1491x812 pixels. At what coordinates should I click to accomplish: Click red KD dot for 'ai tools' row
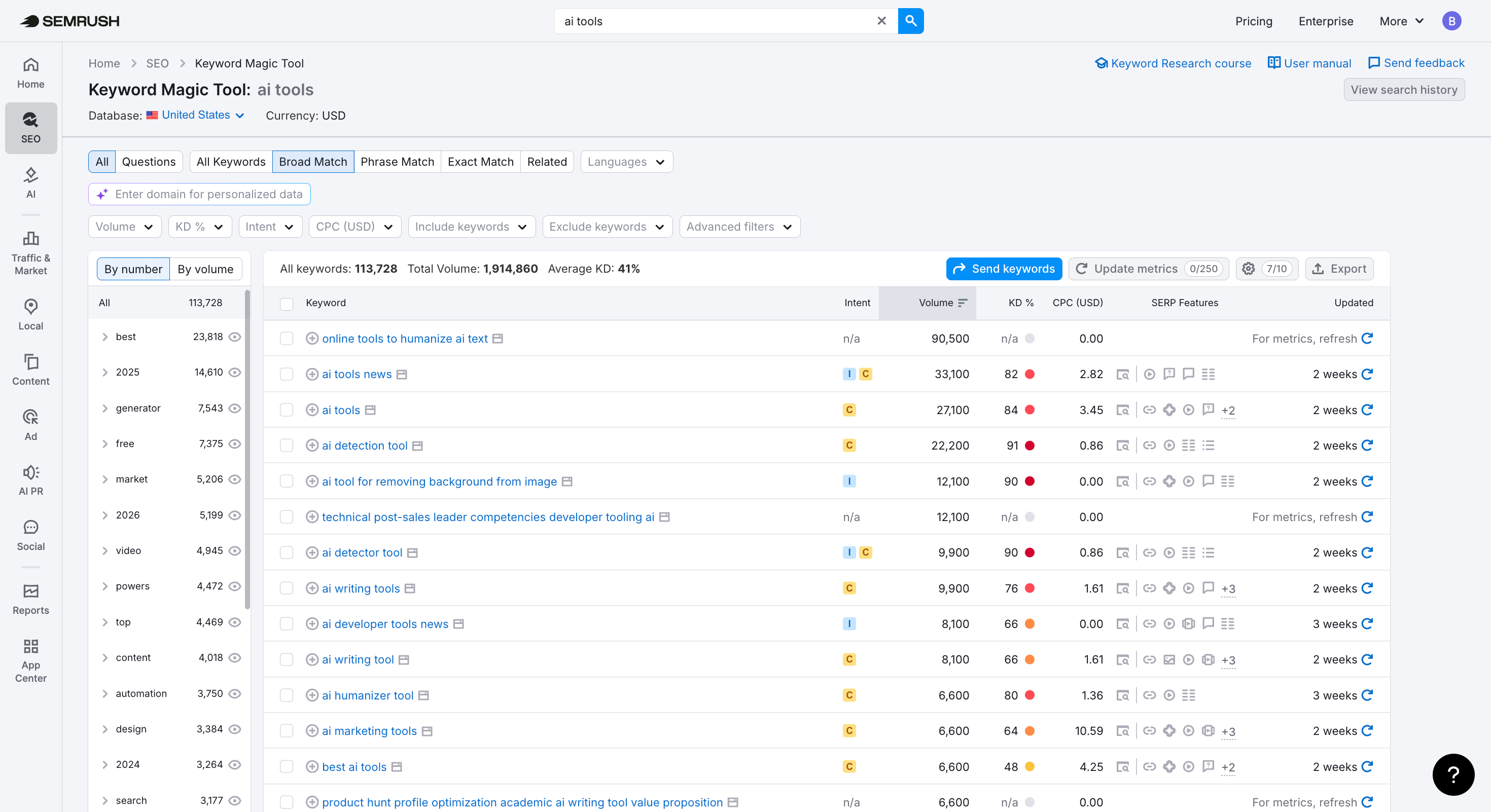tap(1029, 410)
